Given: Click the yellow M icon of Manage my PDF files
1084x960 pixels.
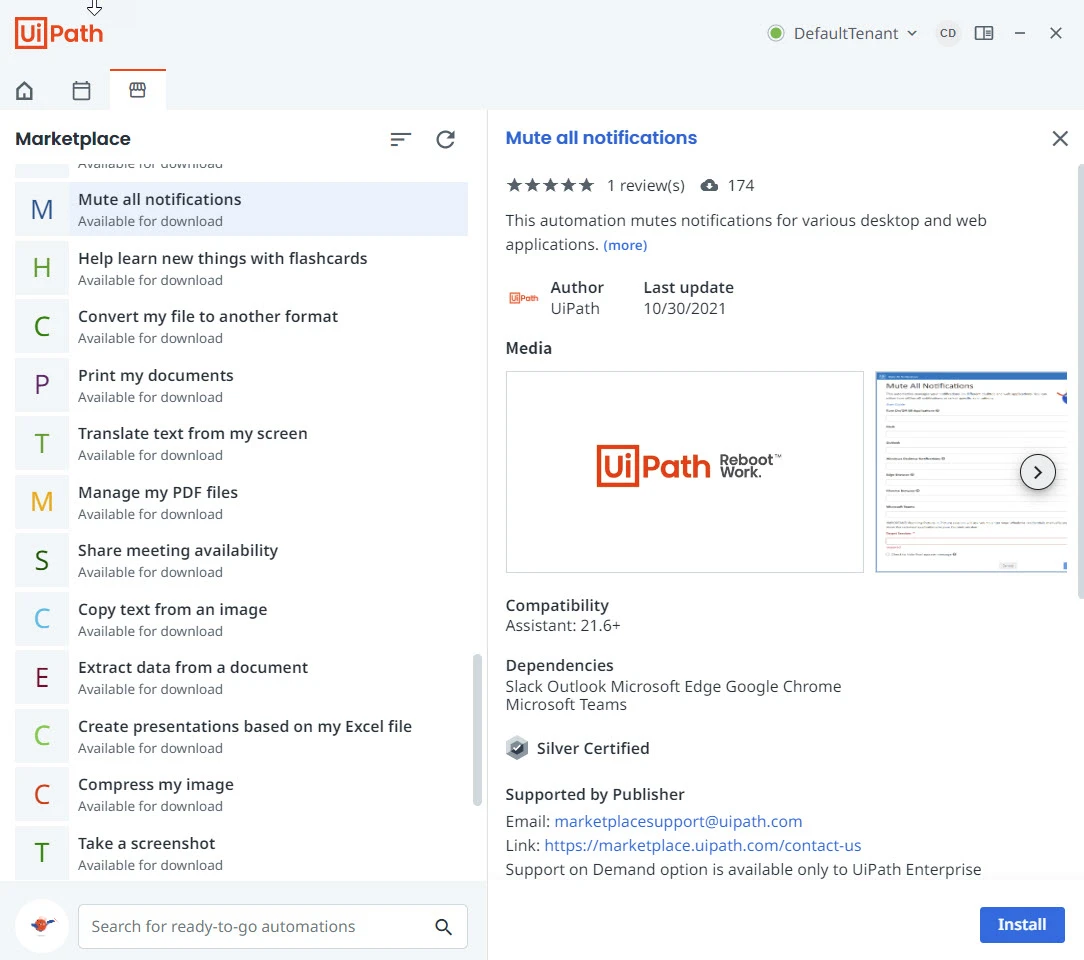Looking at the screenshot, I should 42,502.
